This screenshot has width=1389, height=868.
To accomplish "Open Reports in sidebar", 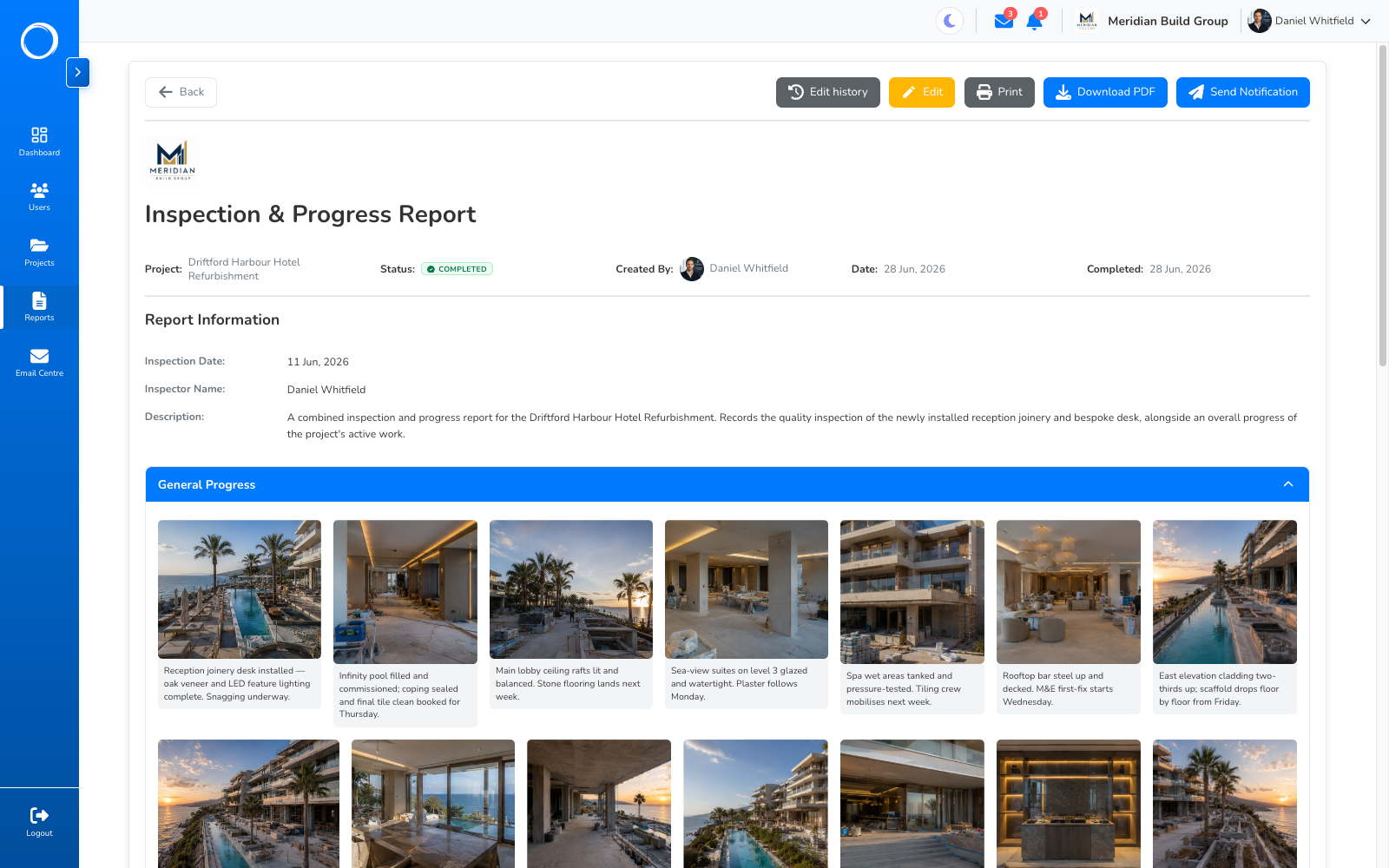I will [x=39, y=307].
